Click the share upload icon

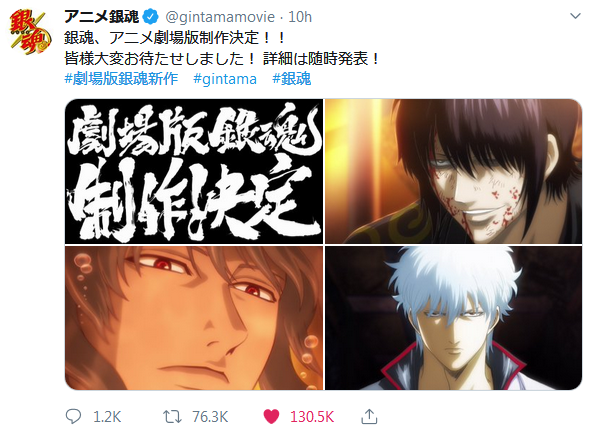(x=369, y=416)
